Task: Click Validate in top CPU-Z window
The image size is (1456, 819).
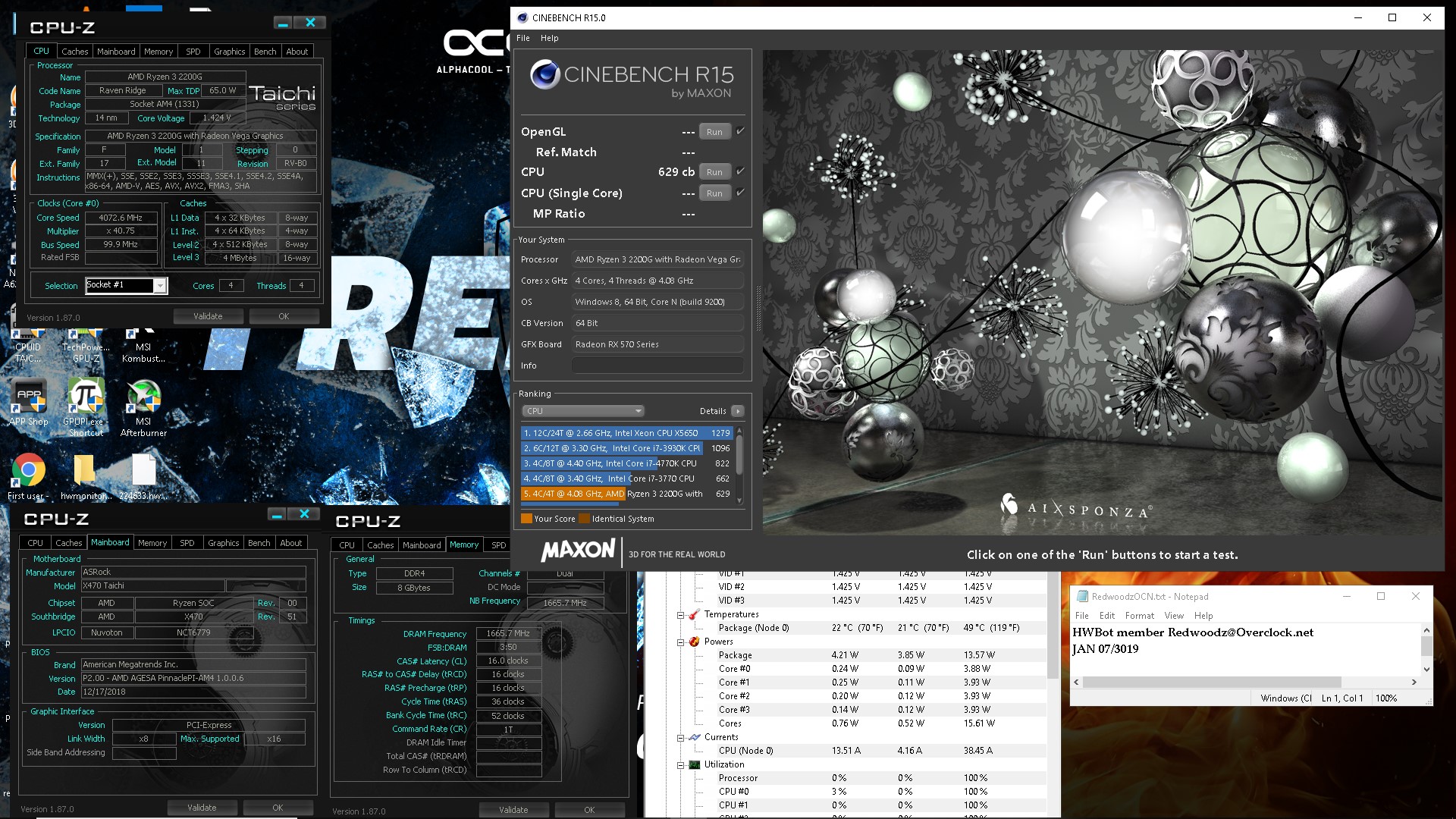Action: (208, 316)
